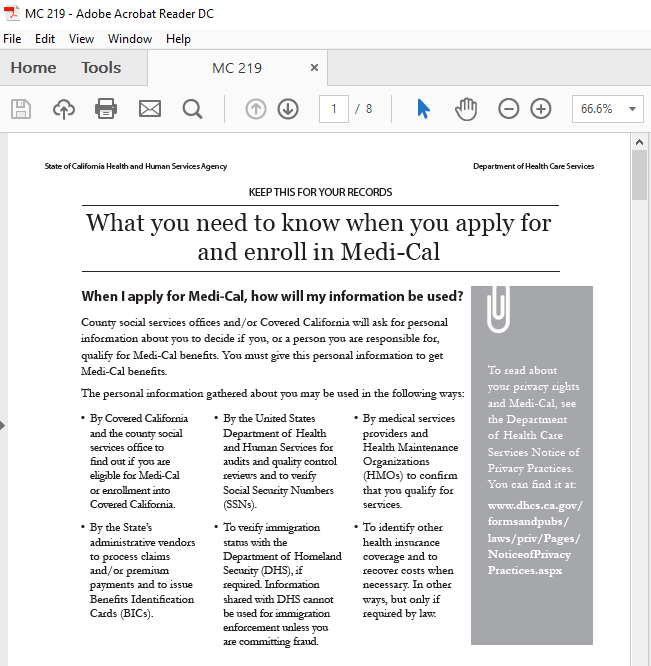Click the total page count '/ 8'
This screenshot has height=666, width=651.
(364, 109)
